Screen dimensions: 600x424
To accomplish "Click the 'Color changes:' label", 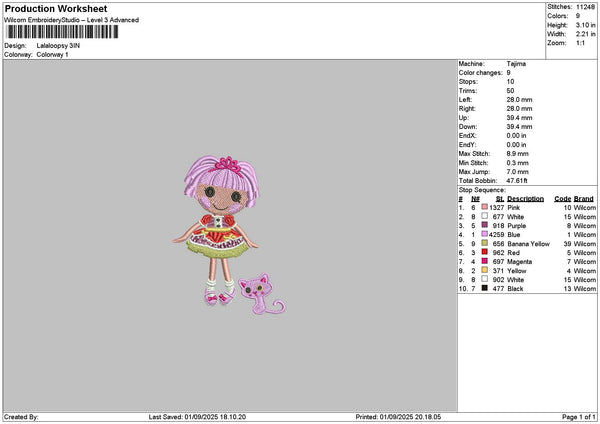I will (480, 73).
